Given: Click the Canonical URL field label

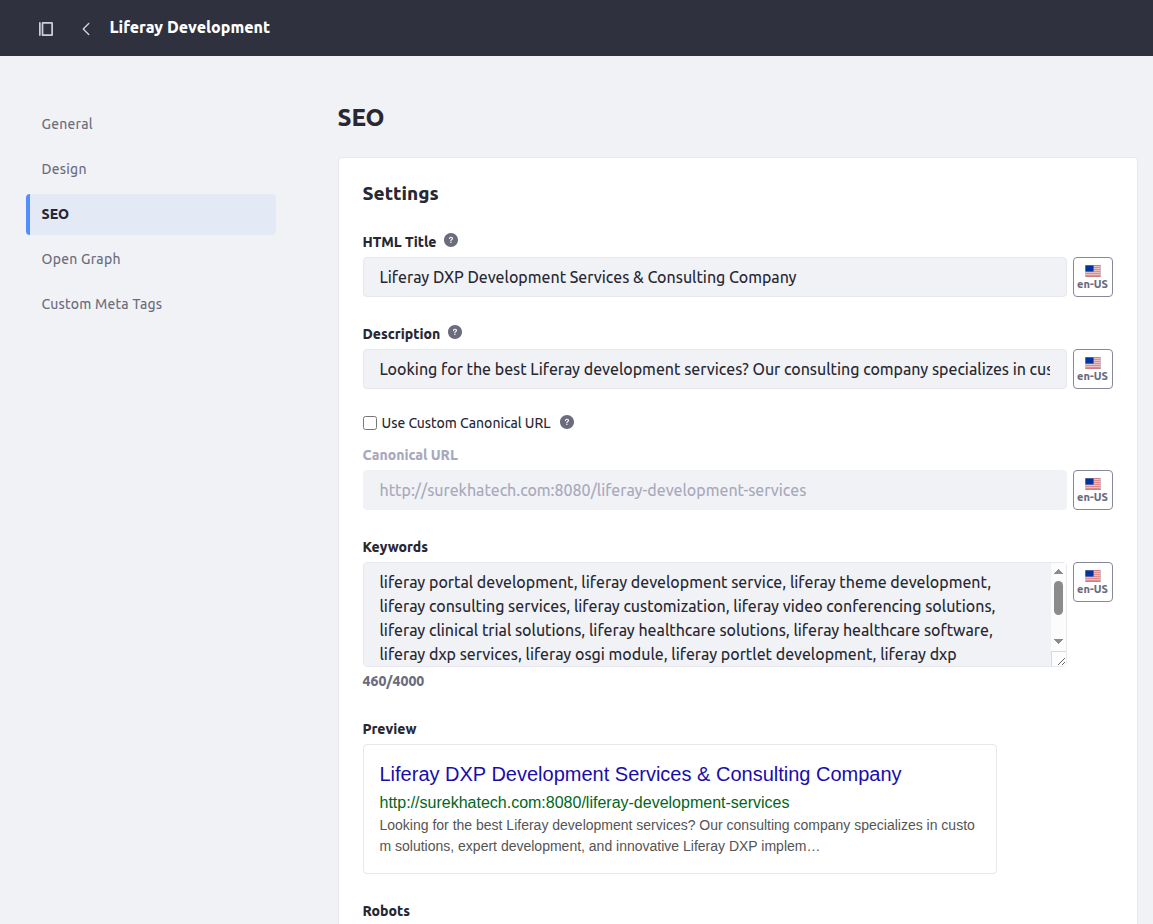Looking at the screenshot, I should point(410,455).
